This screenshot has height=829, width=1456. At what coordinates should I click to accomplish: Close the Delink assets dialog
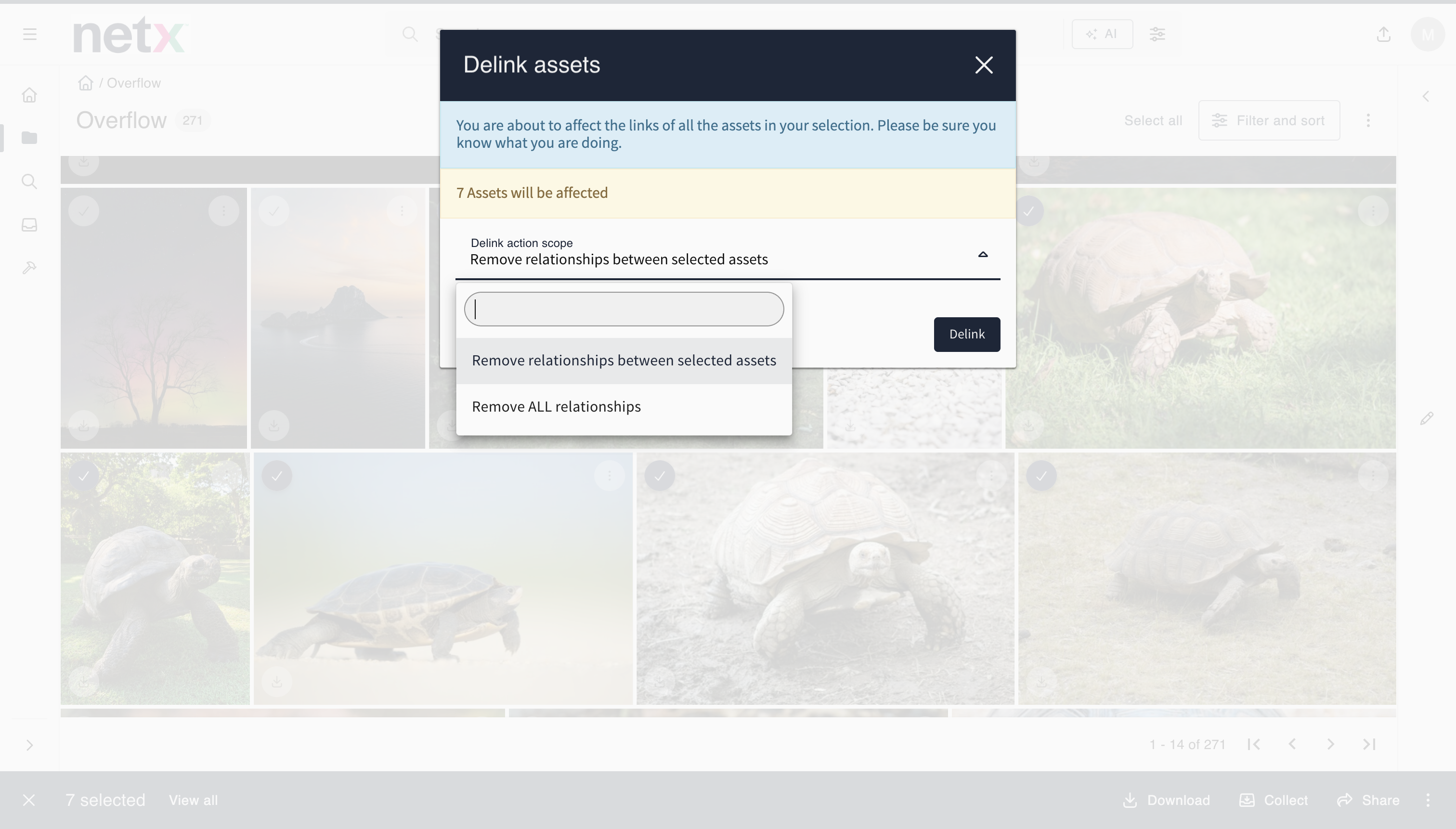coord(983,65)
